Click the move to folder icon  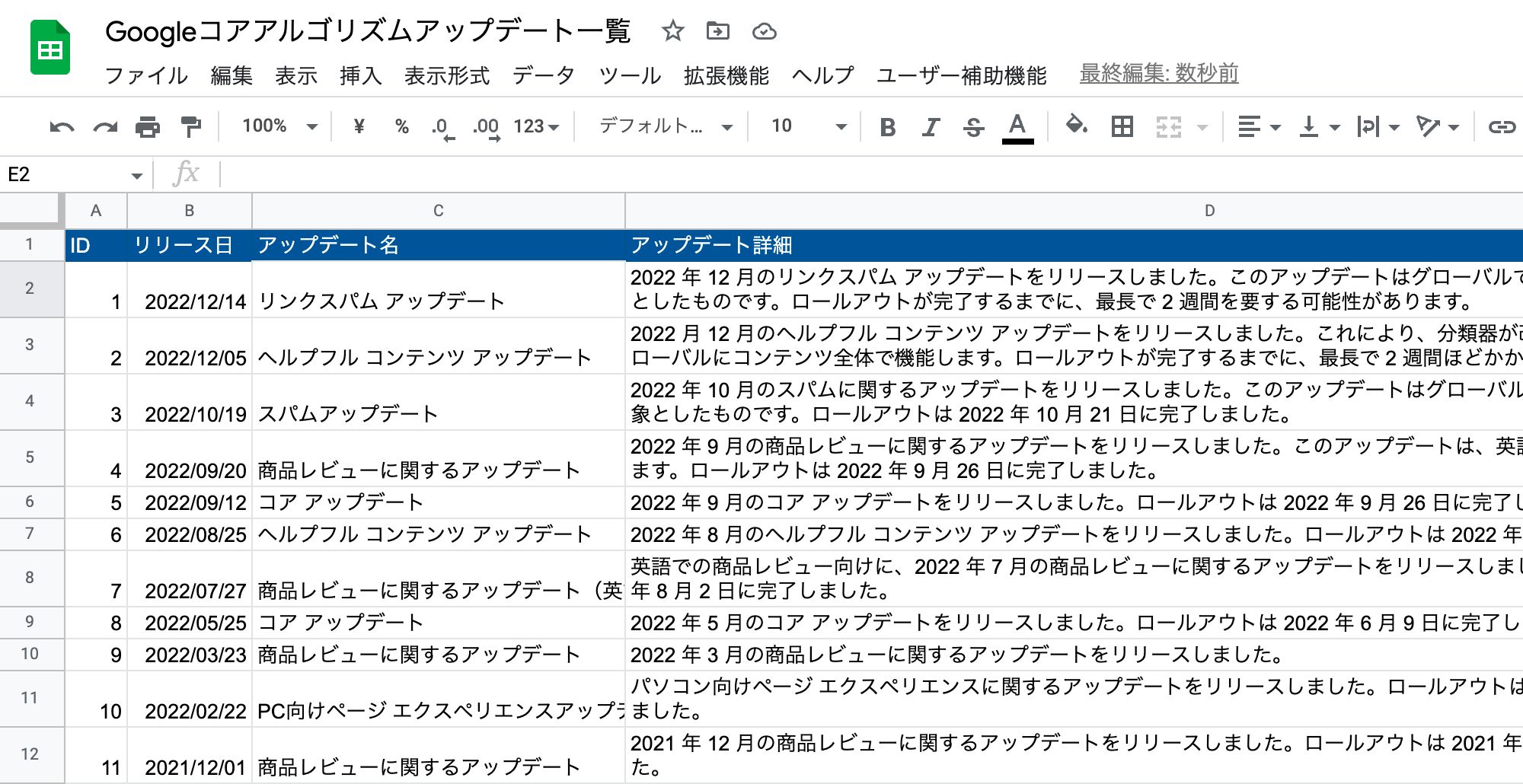[717, 31]
